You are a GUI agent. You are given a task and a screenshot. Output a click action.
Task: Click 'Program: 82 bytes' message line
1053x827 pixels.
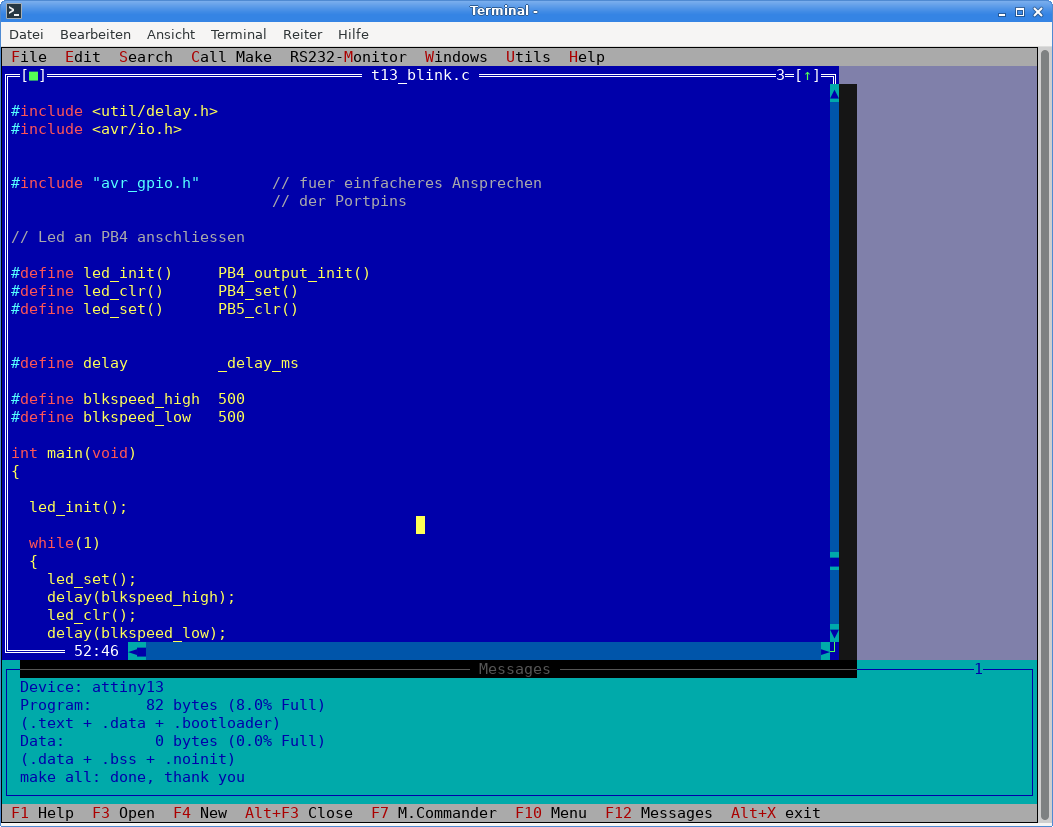point(173,705)
